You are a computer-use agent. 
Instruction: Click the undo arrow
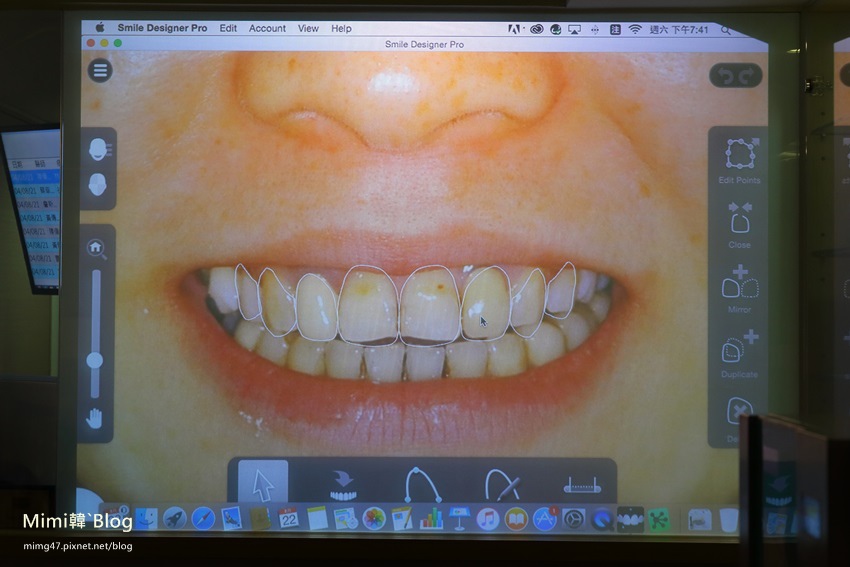tap(725, 76)
